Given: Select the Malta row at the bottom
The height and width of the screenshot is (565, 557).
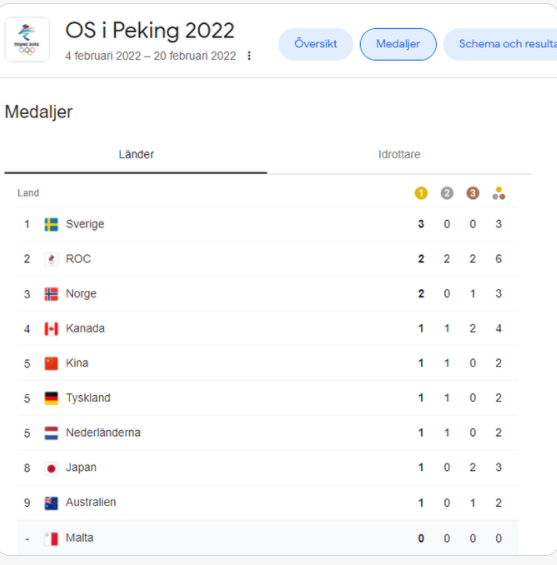Looking at the screenshot, I should point(268,538).
